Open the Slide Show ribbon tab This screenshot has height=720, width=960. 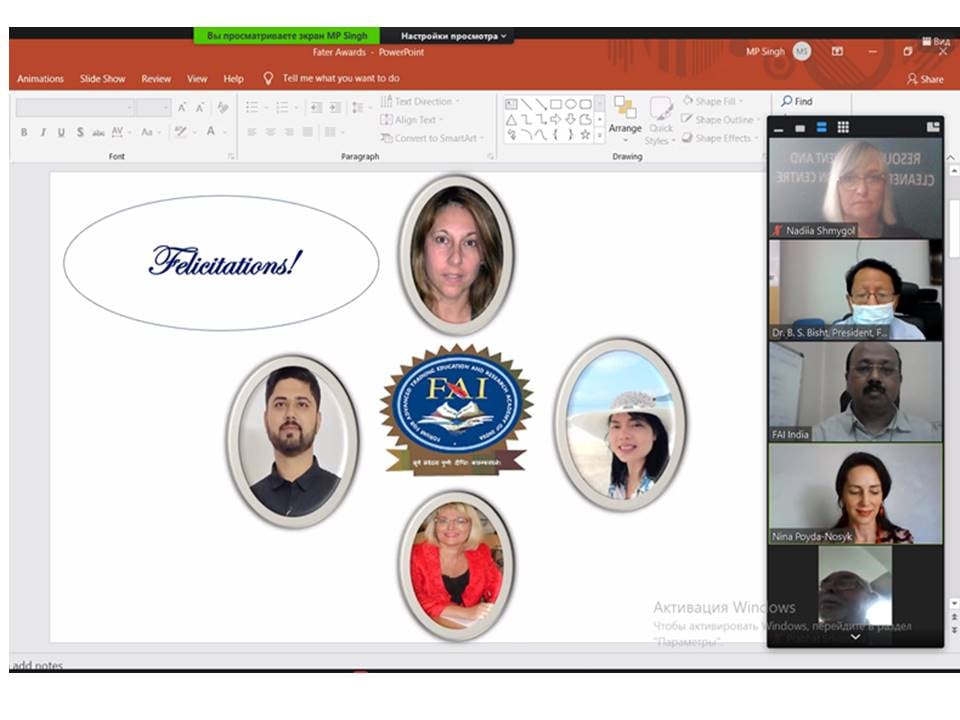[103, 78]
